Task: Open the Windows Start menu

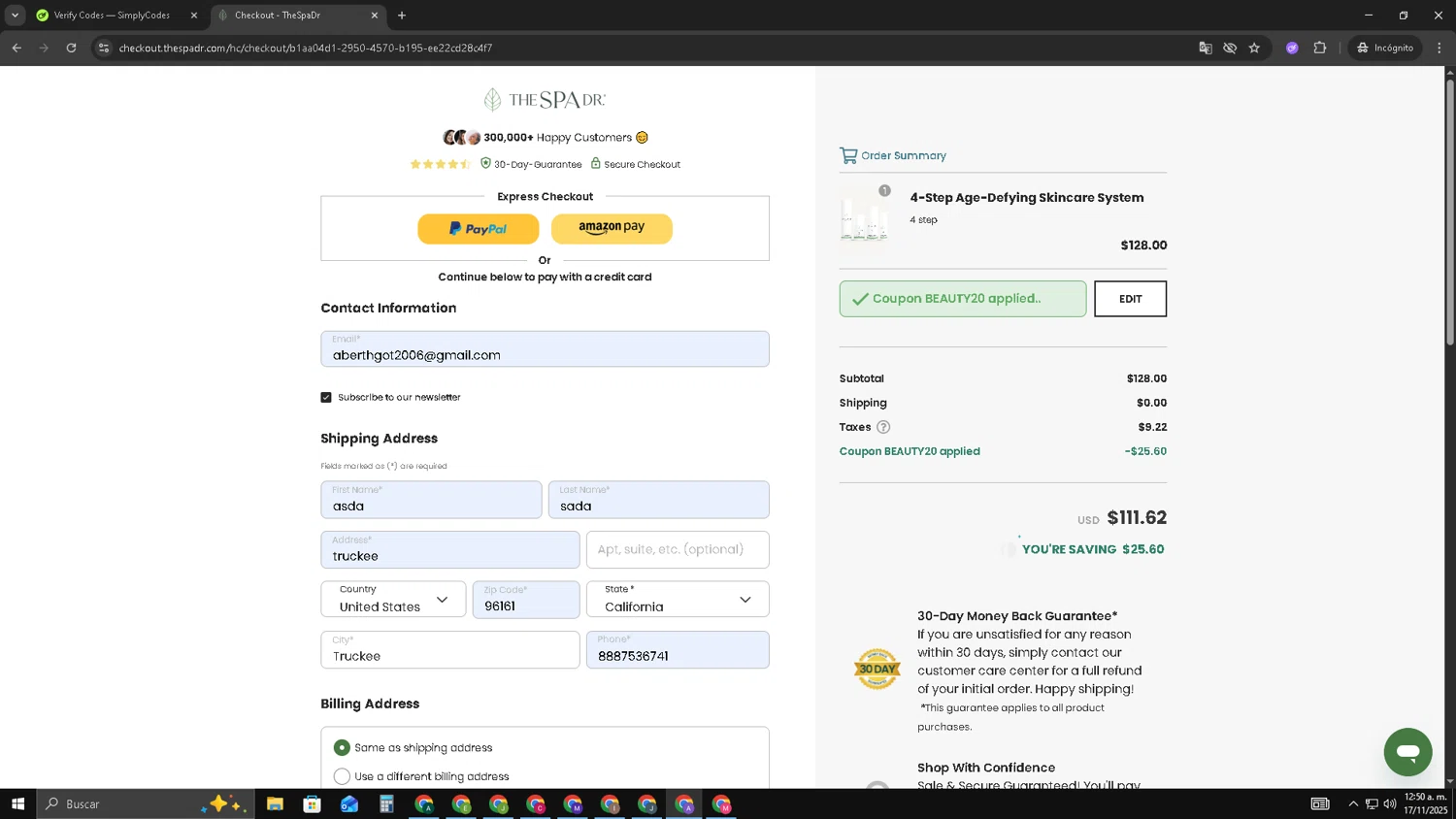Action: pyautogui.click(x=17, y=803)
